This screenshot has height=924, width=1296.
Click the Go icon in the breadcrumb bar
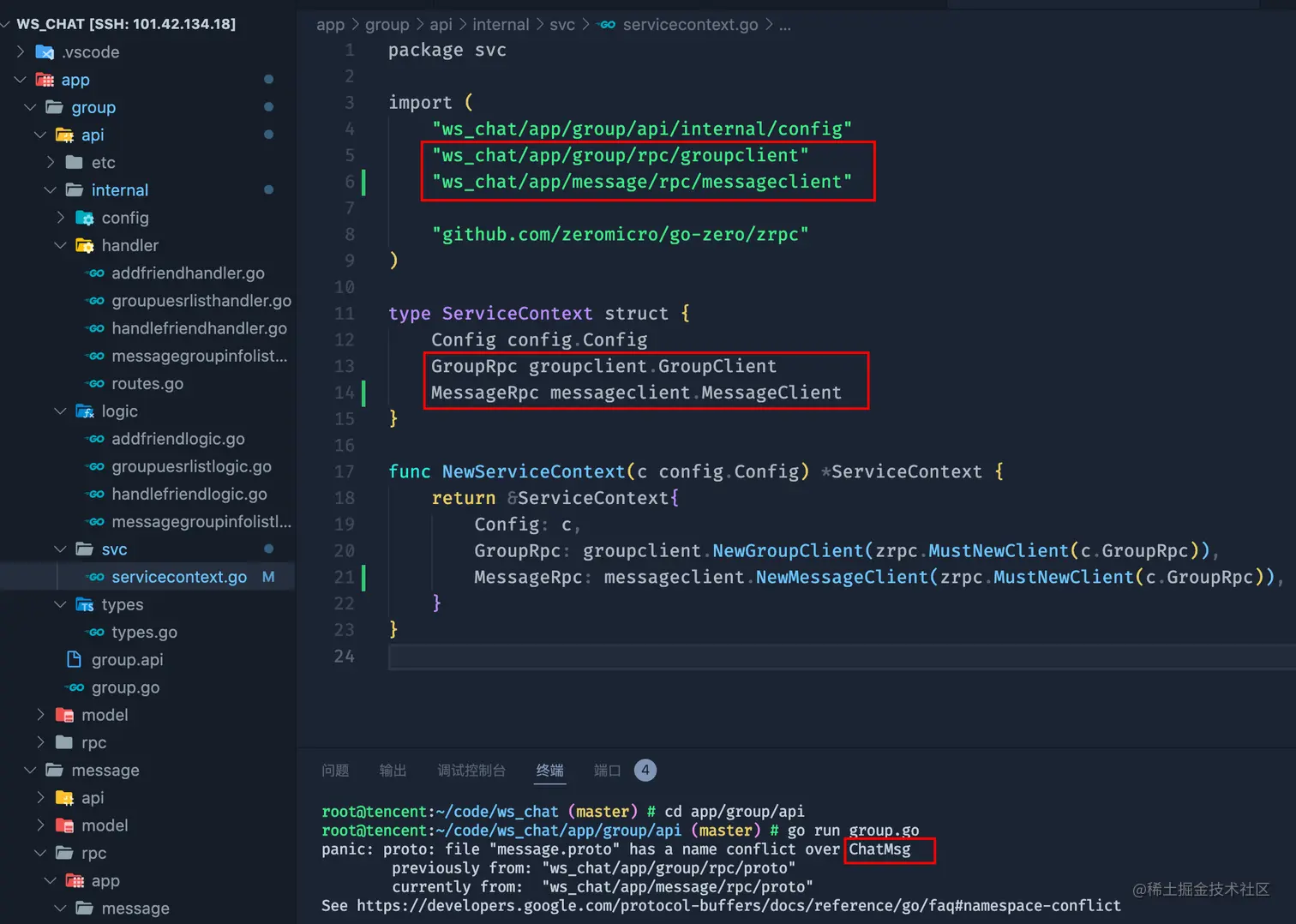[607, 25]
